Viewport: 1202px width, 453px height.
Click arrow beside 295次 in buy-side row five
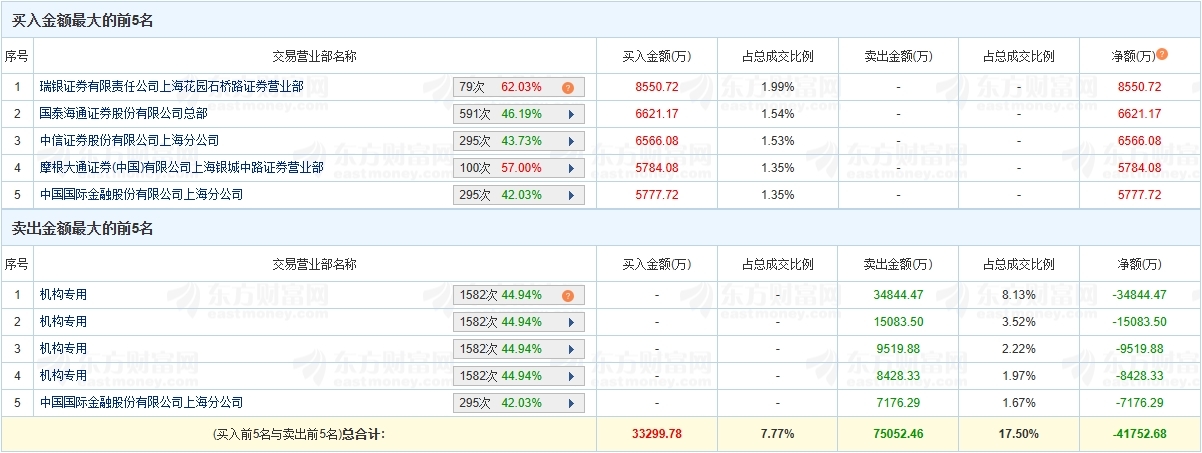pyautogui.click(x=571, y=195)
